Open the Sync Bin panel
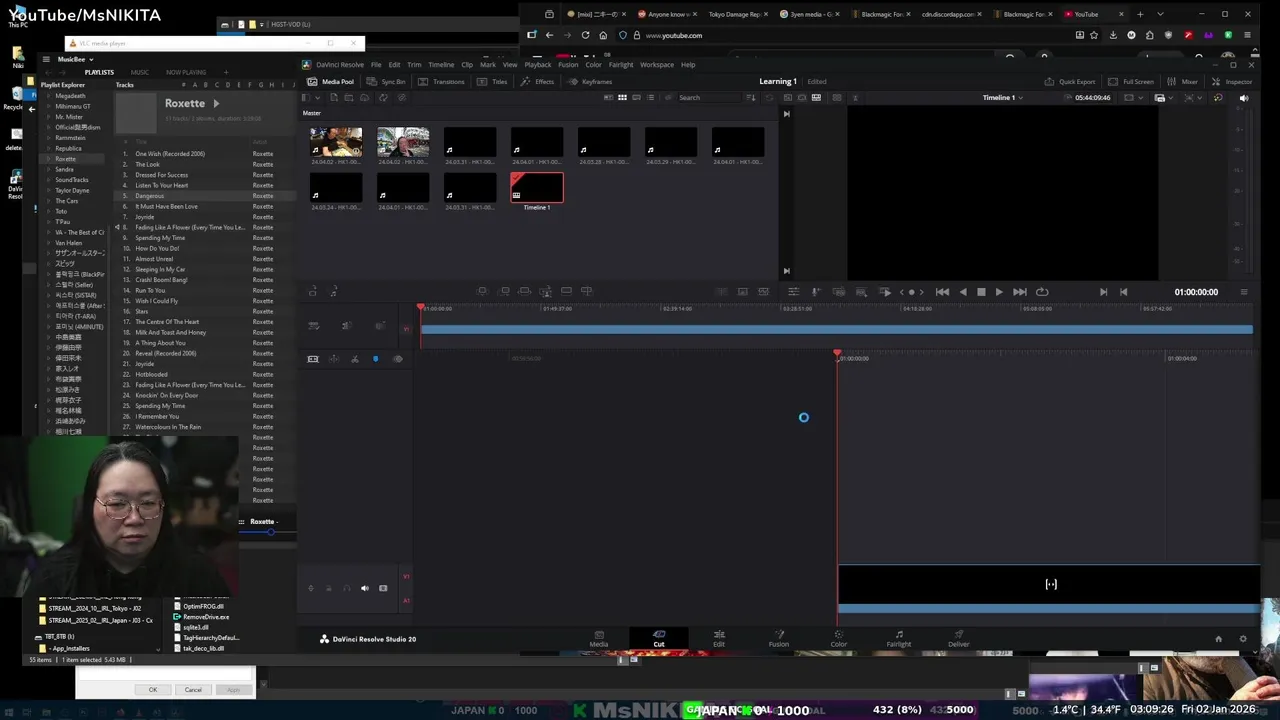1280x720 pixels. 386,82
